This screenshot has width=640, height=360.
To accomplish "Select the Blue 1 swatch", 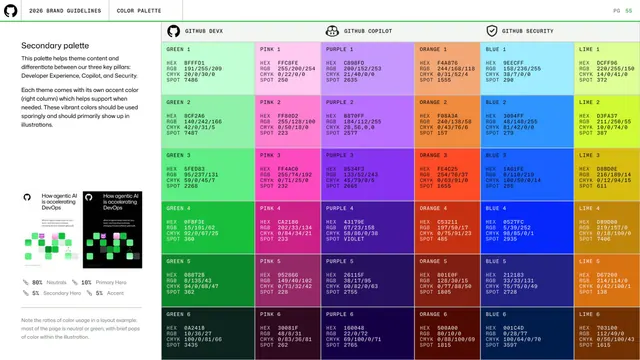I will (x=527, y=68).
